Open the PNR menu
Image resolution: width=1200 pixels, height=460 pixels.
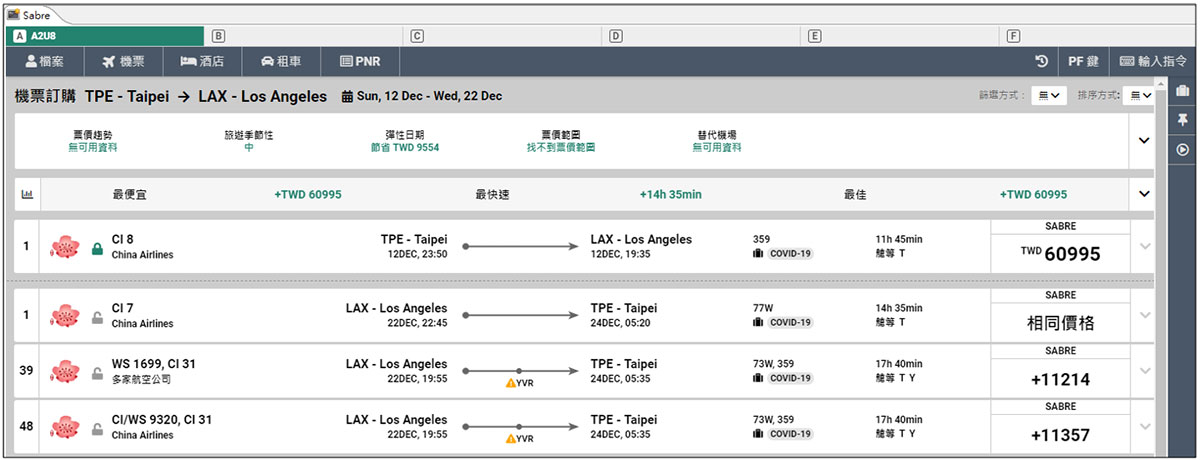[x=360, y=61]
